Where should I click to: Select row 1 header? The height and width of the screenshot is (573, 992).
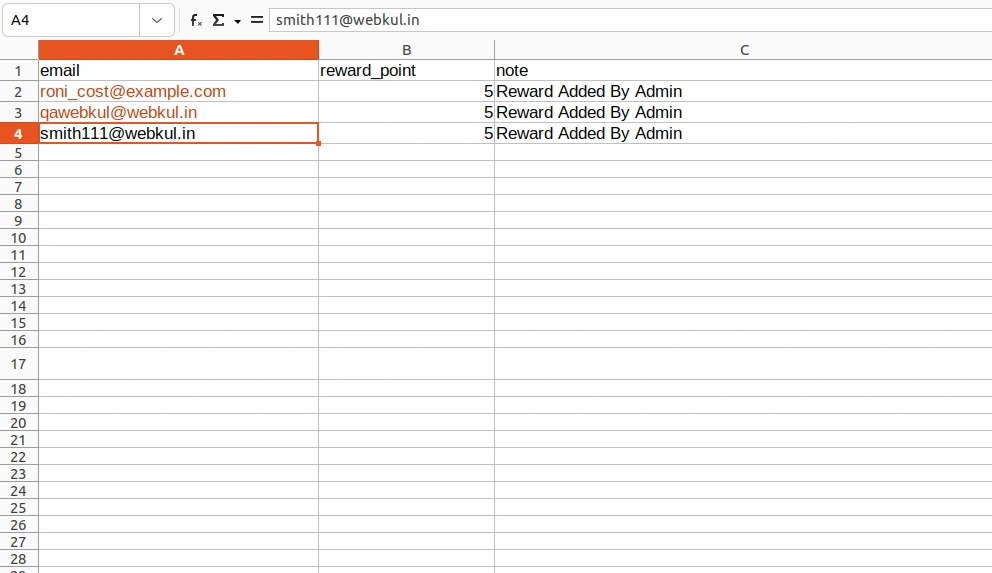point(18,71)
